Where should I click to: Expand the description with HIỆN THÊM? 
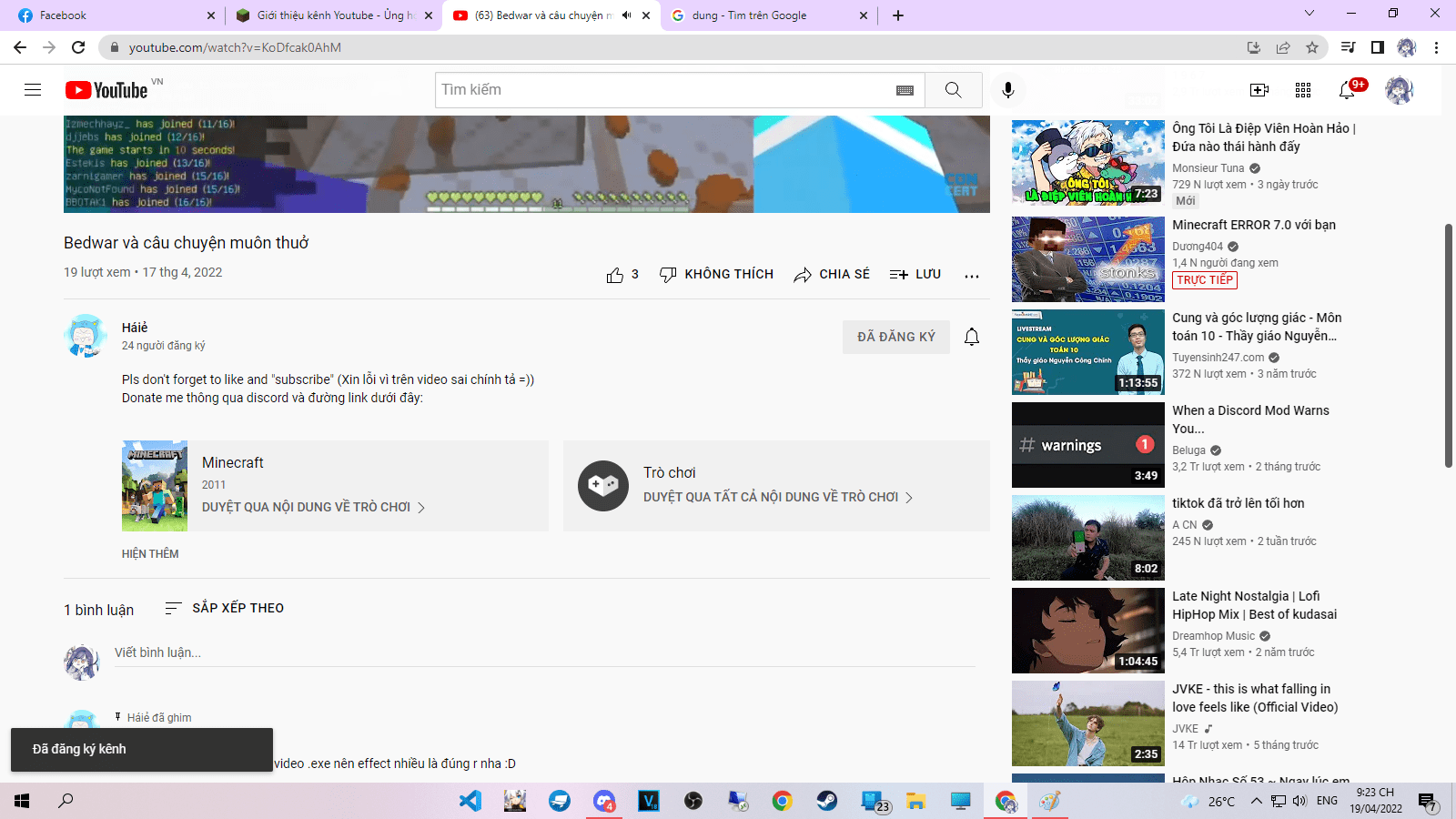tap(150, 554)
